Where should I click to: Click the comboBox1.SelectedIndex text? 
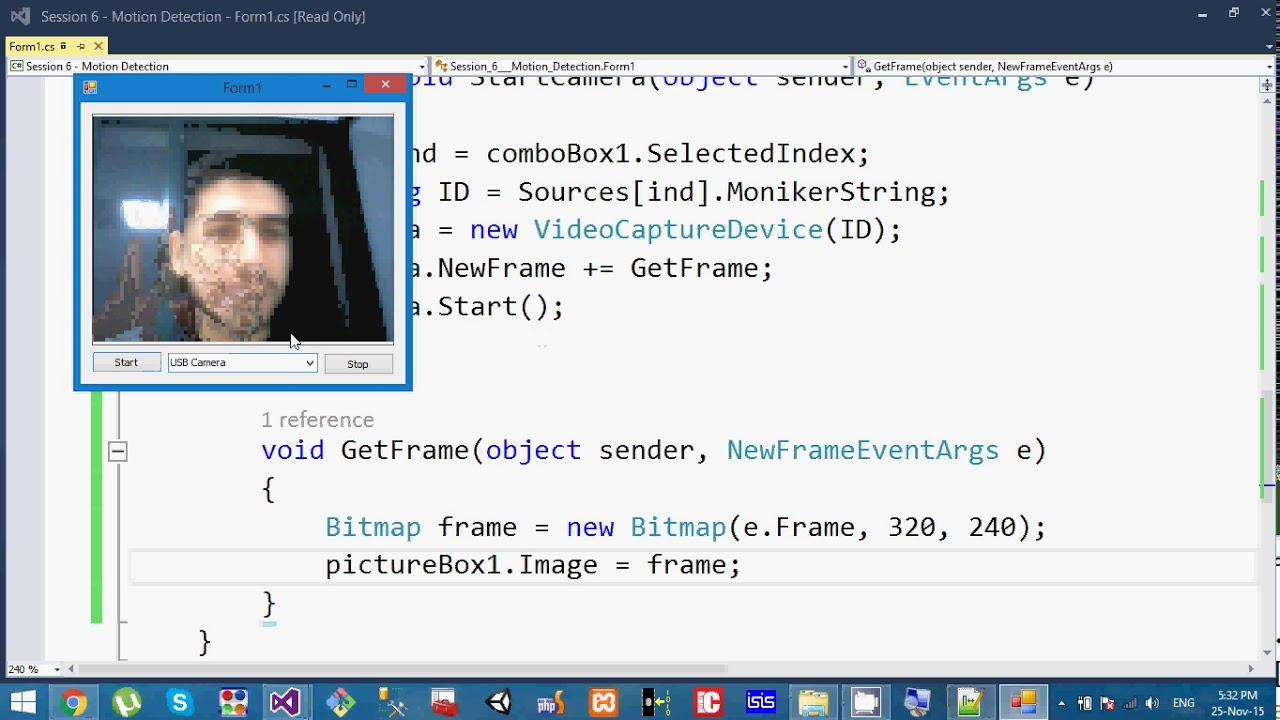tap(677, 154)
